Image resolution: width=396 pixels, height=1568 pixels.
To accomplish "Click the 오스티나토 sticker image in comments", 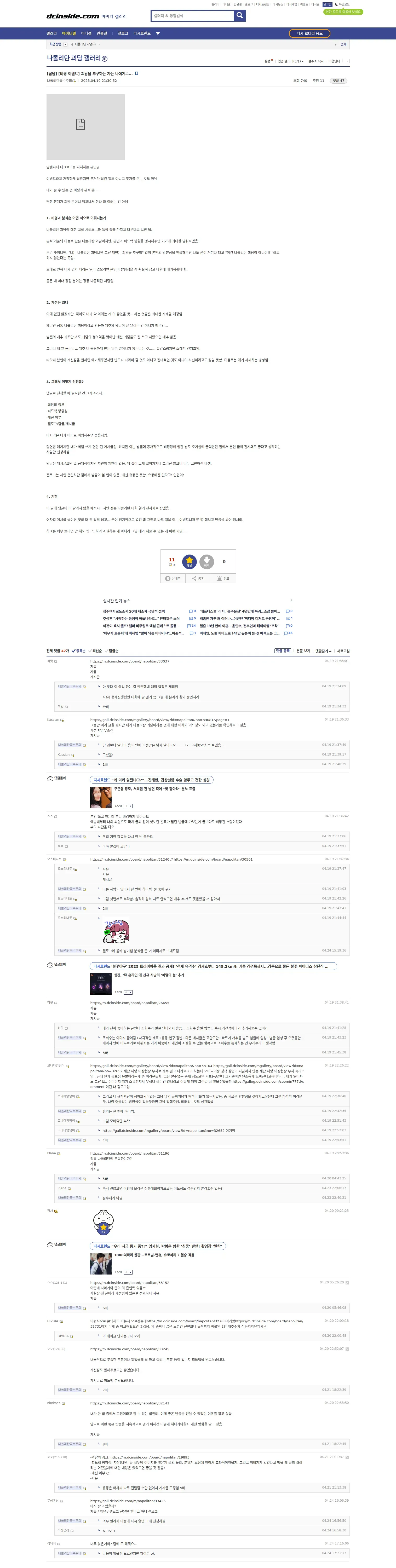I will click(x=116, y=931).
